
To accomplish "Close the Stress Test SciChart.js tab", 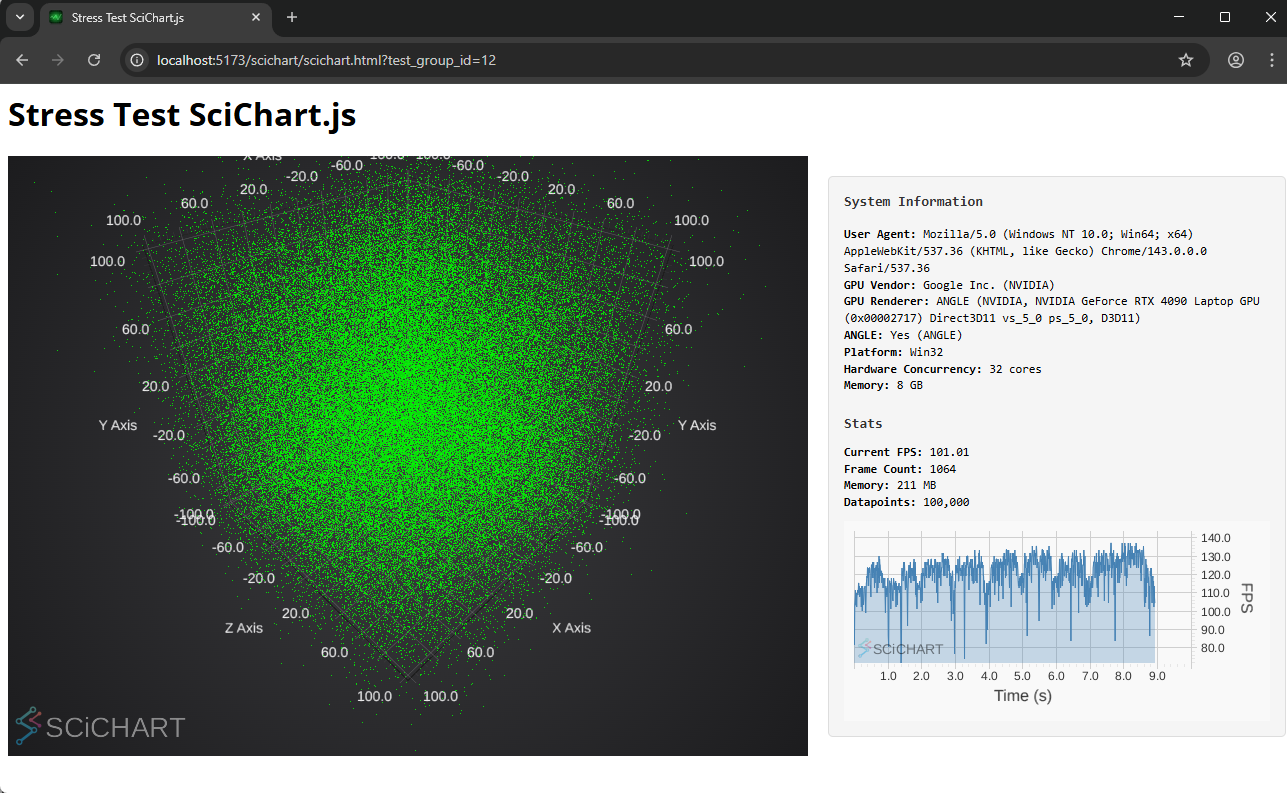I will pyautogui.click(x=256, y=18).
